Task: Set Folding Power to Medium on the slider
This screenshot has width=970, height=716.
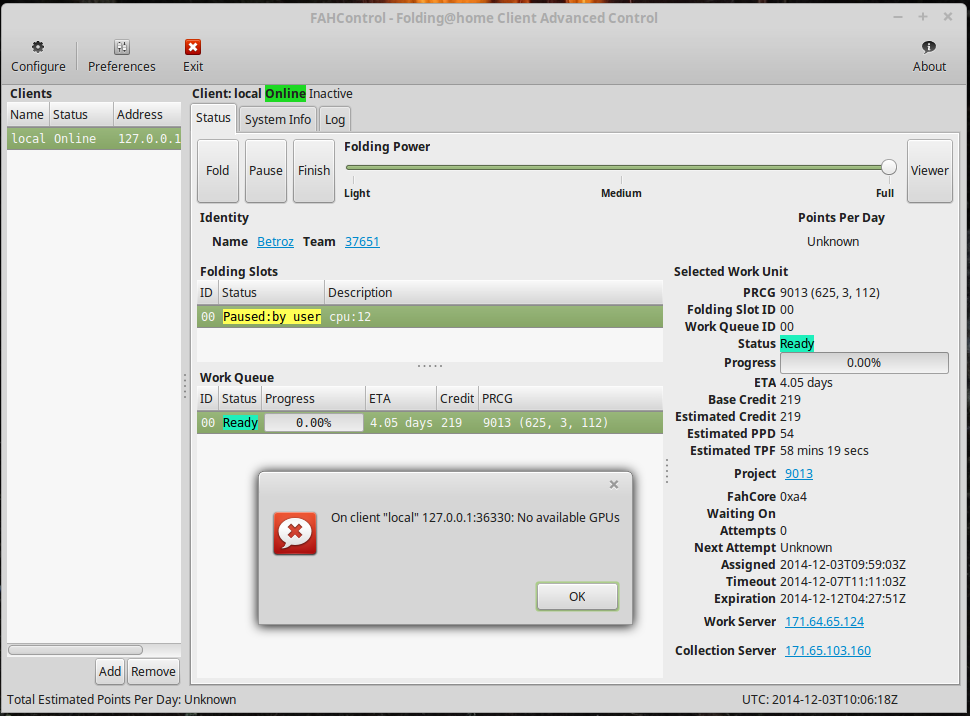Action: [621, 167]
